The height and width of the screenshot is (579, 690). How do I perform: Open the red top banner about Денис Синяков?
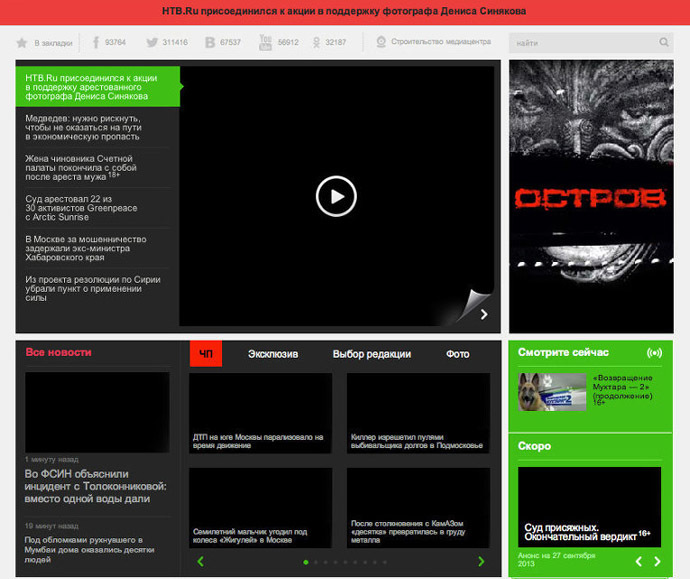point(344,11)
